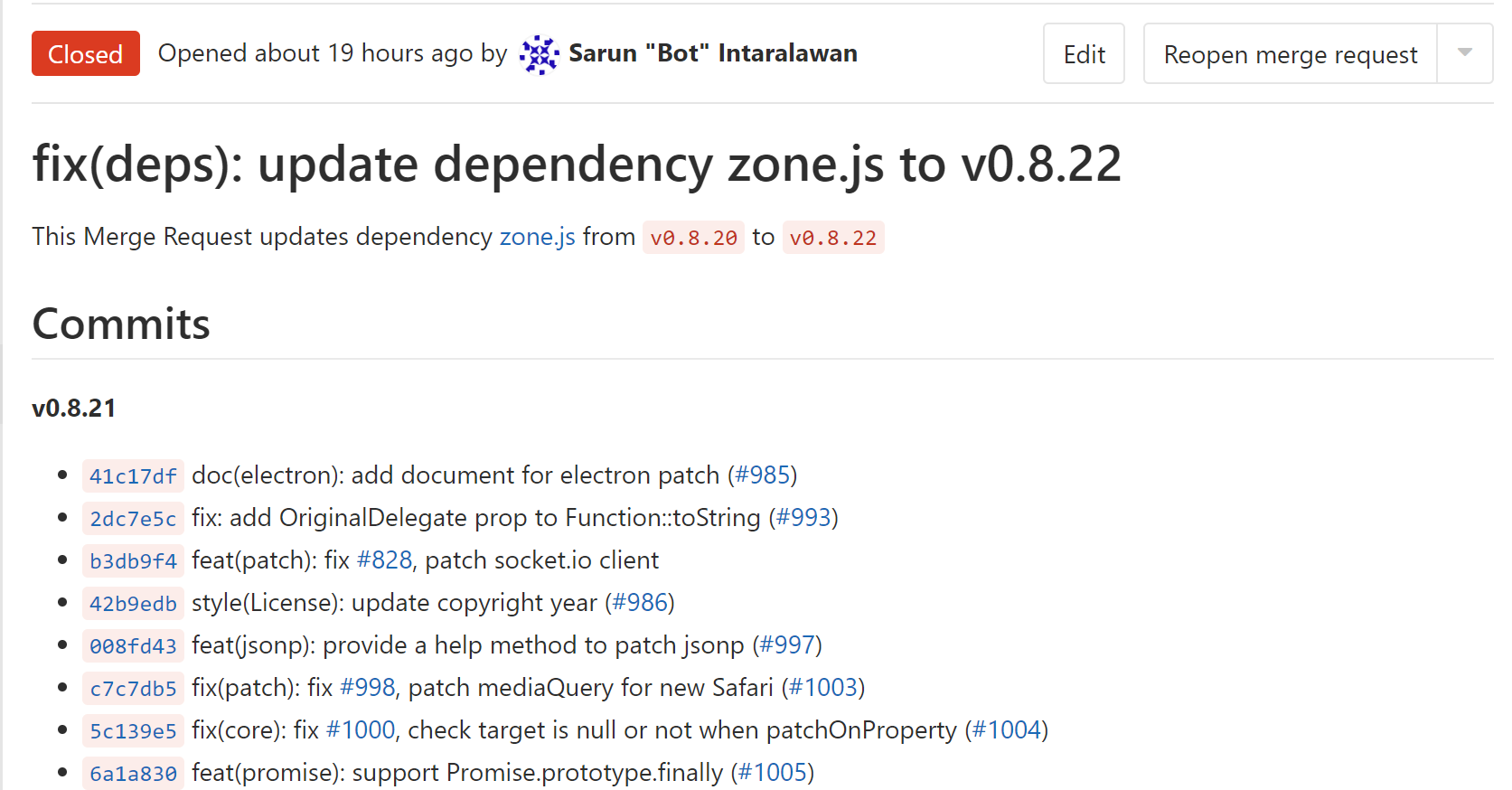Viewport: 1512px width, 790px height.
Task: Open commit 42b9edb
Action: click(x=133, y=603)
